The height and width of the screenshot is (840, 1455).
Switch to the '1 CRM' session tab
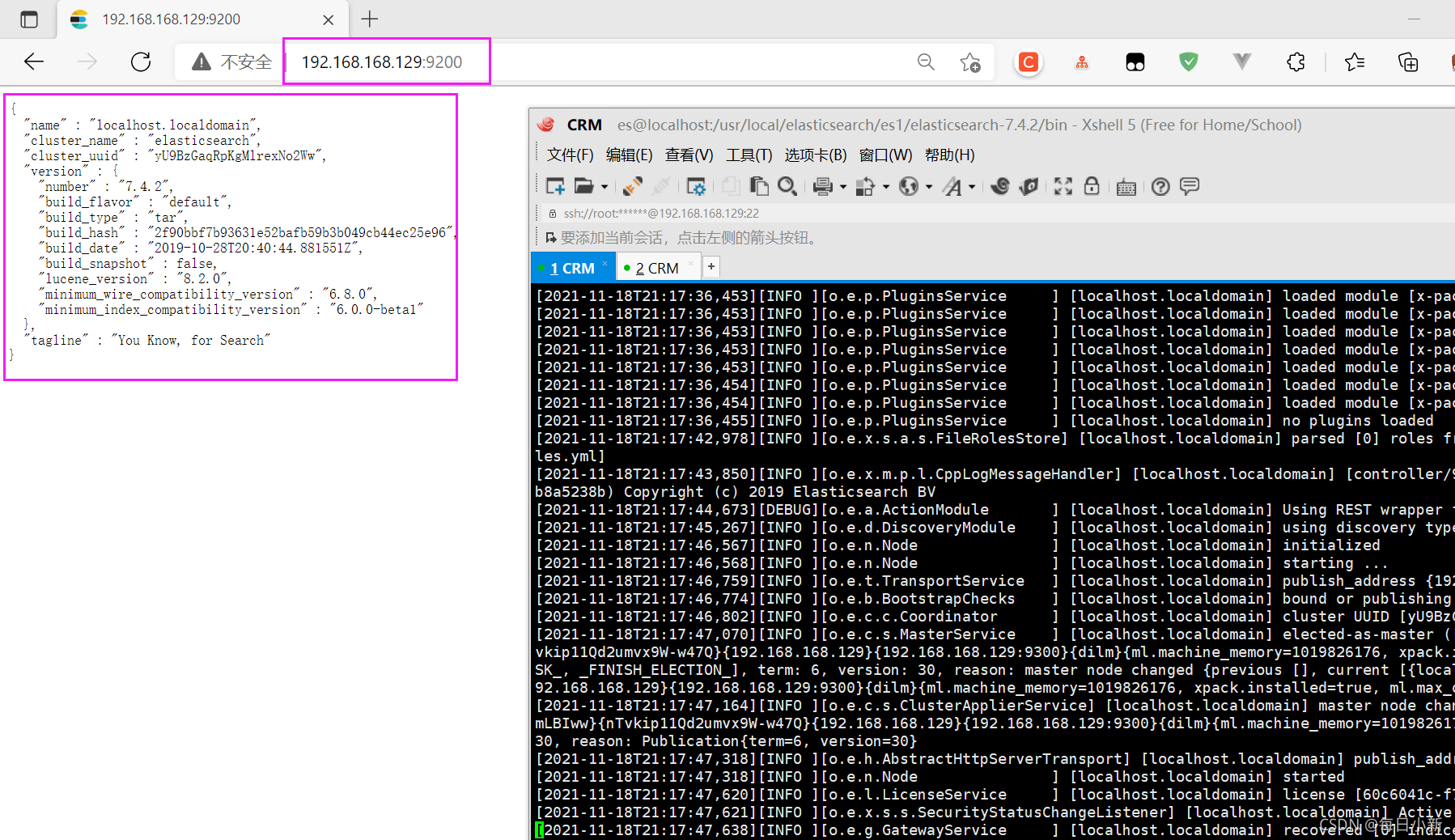tap(571, 268)
